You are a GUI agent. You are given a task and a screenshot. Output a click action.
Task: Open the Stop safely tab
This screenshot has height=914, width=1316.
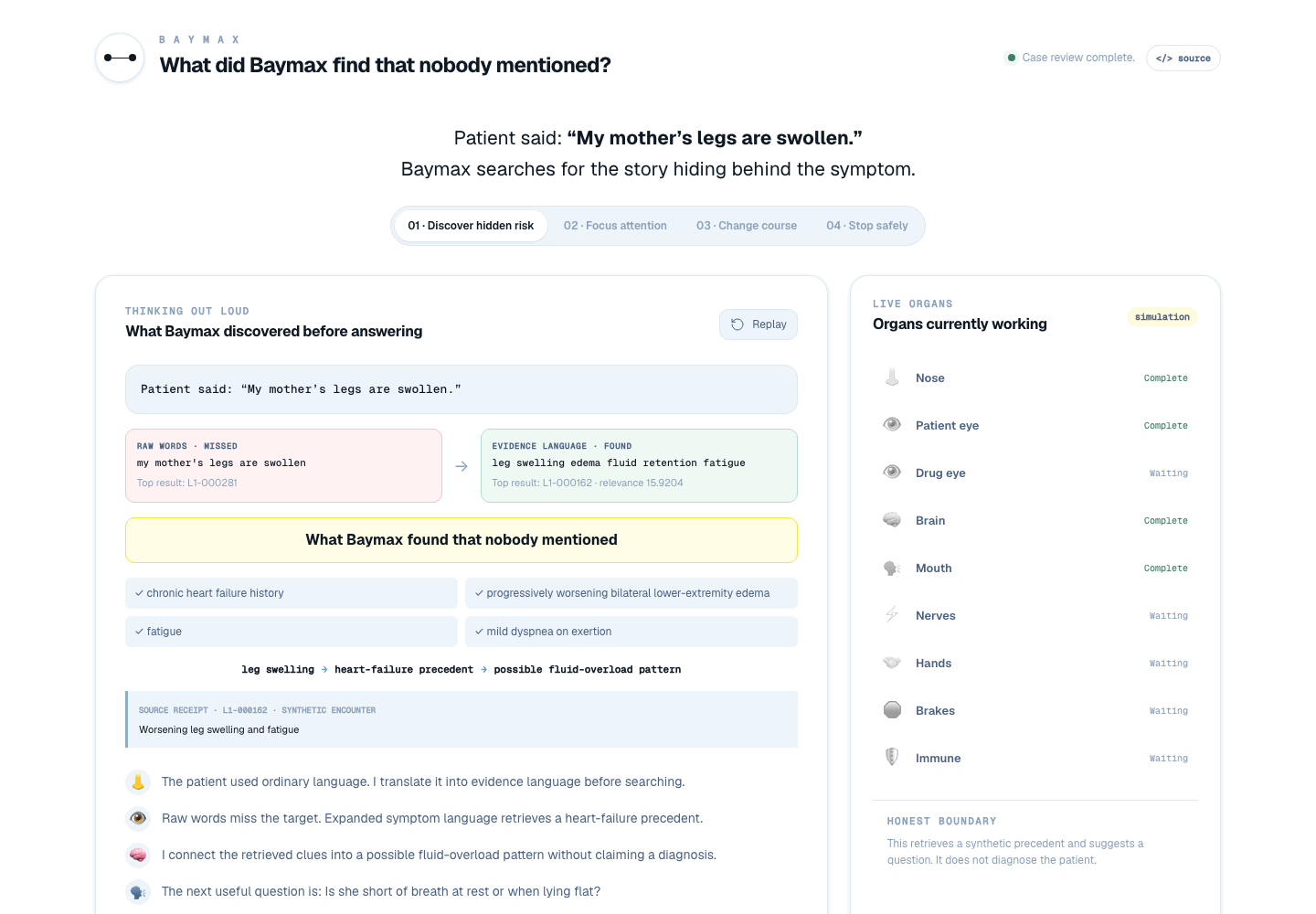pos(867,226)
